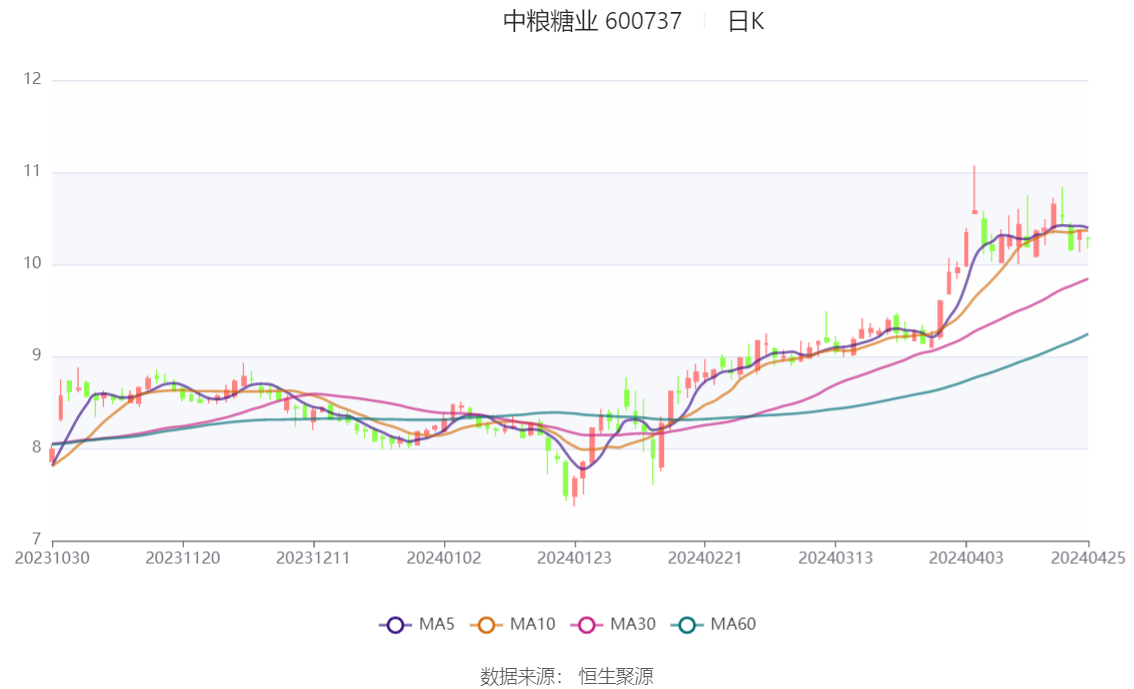The height and width of the screenshot is (689, 1134).
Task: Select the 20240123 date axis label
Action: click(574, 558)
